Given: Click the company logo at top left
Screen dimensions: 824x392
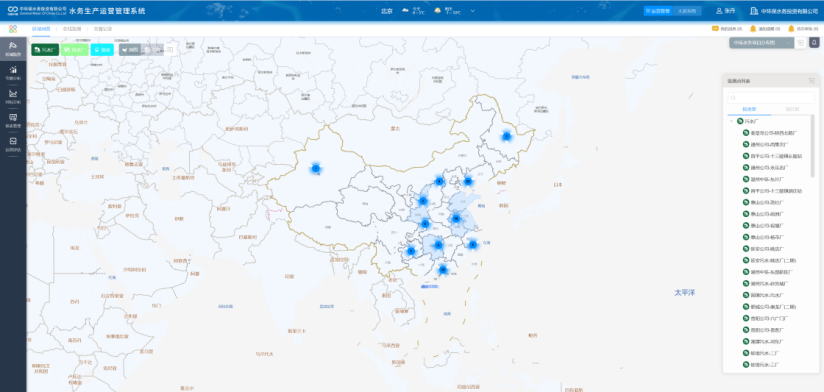Looking at the screenshot, I should (x=37, y=11).
